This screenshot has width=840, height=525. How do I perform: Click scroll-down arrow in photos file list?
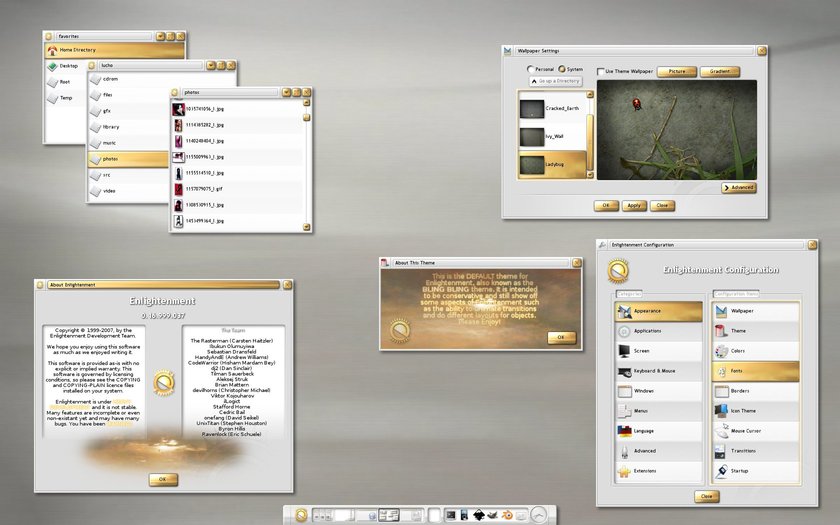(x=306, y=227)
